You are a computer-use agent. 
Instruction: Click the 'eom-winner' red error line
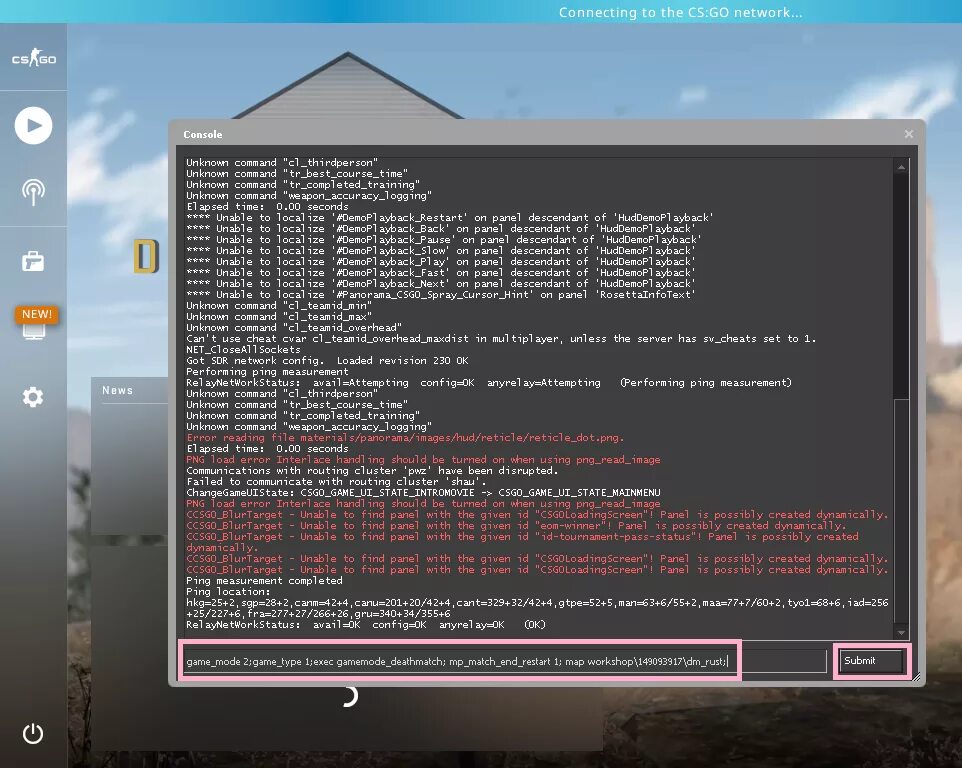click(516, 526)
